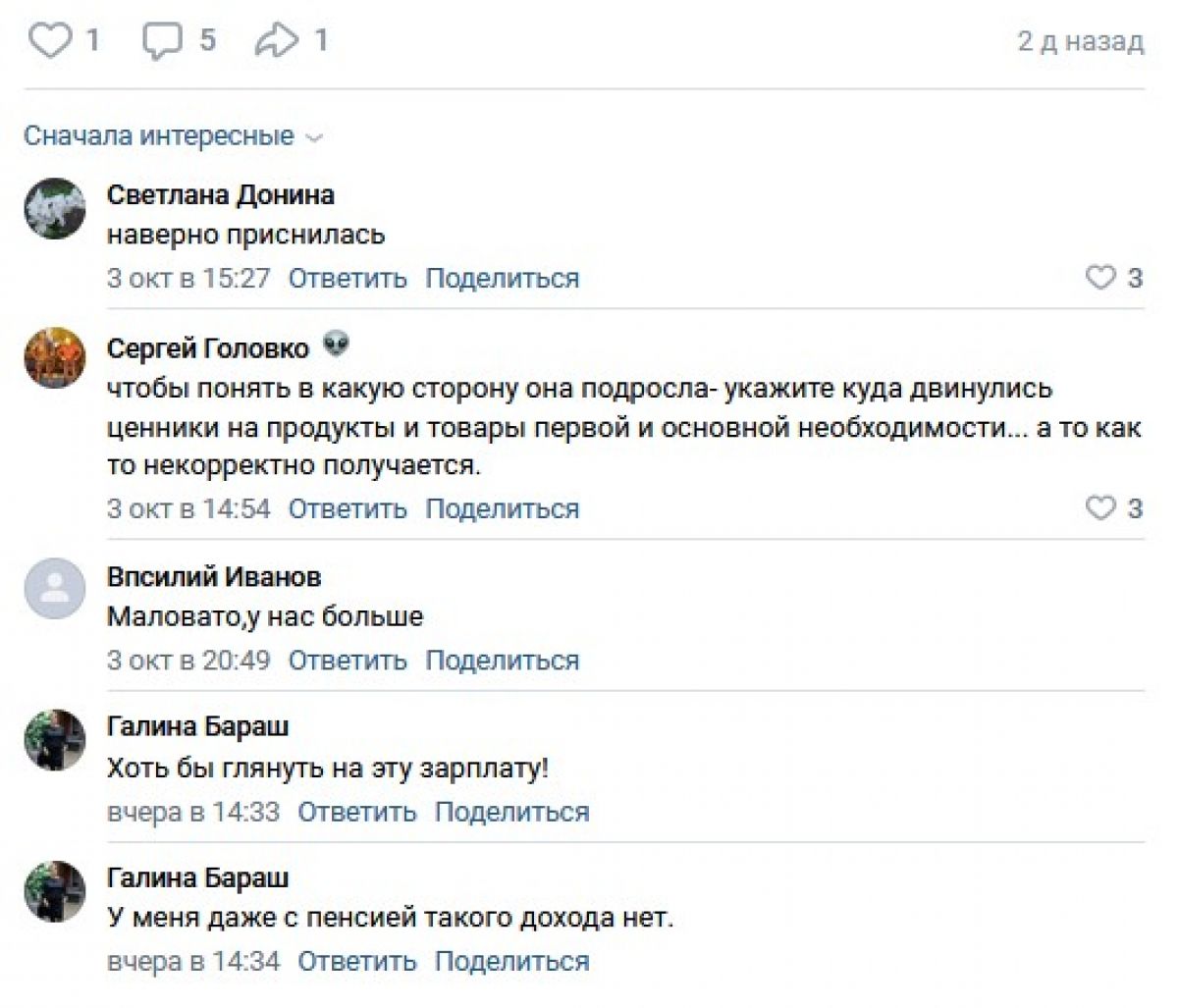Share the post using the arrow icon

coord(276,41)
